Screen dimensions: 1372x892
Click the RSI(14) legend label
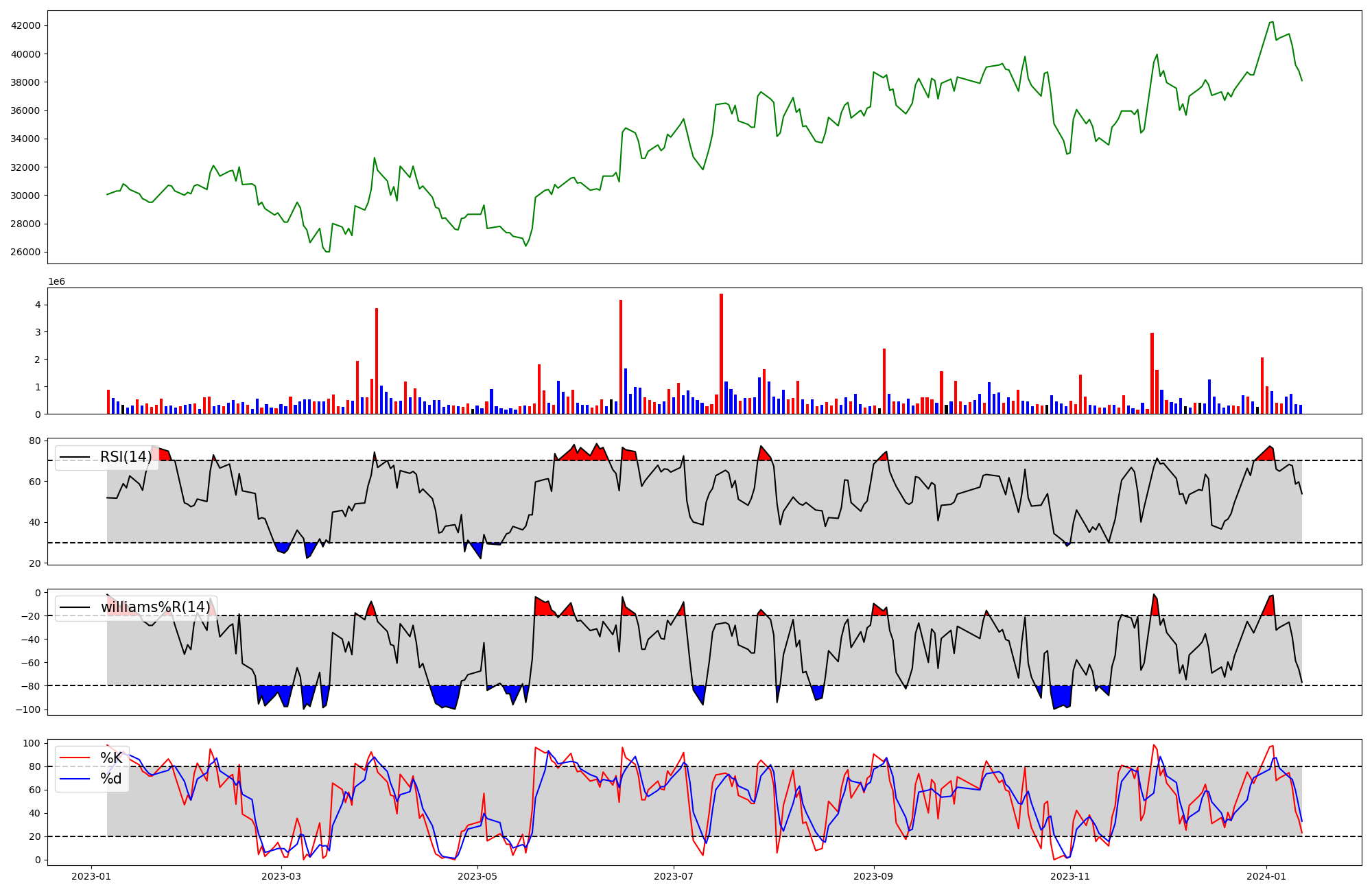tap(126, 457)
